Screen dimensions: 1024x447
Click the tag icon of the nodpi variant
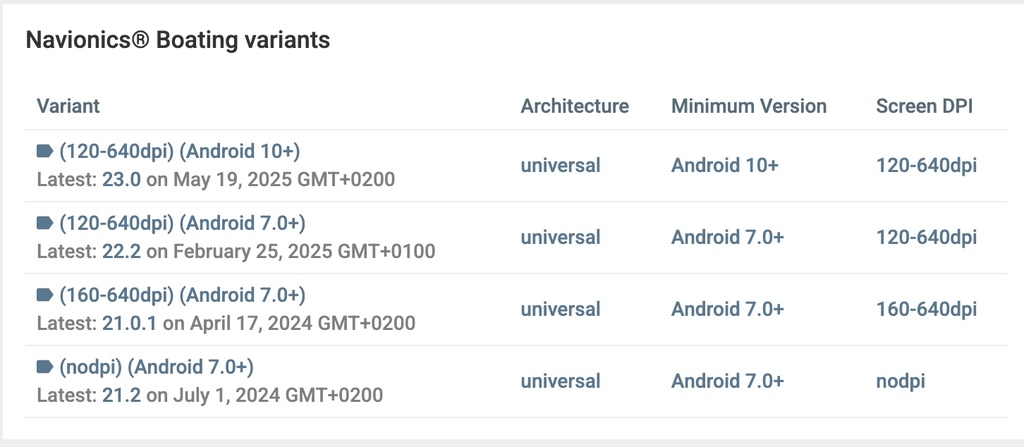point(44,367)
